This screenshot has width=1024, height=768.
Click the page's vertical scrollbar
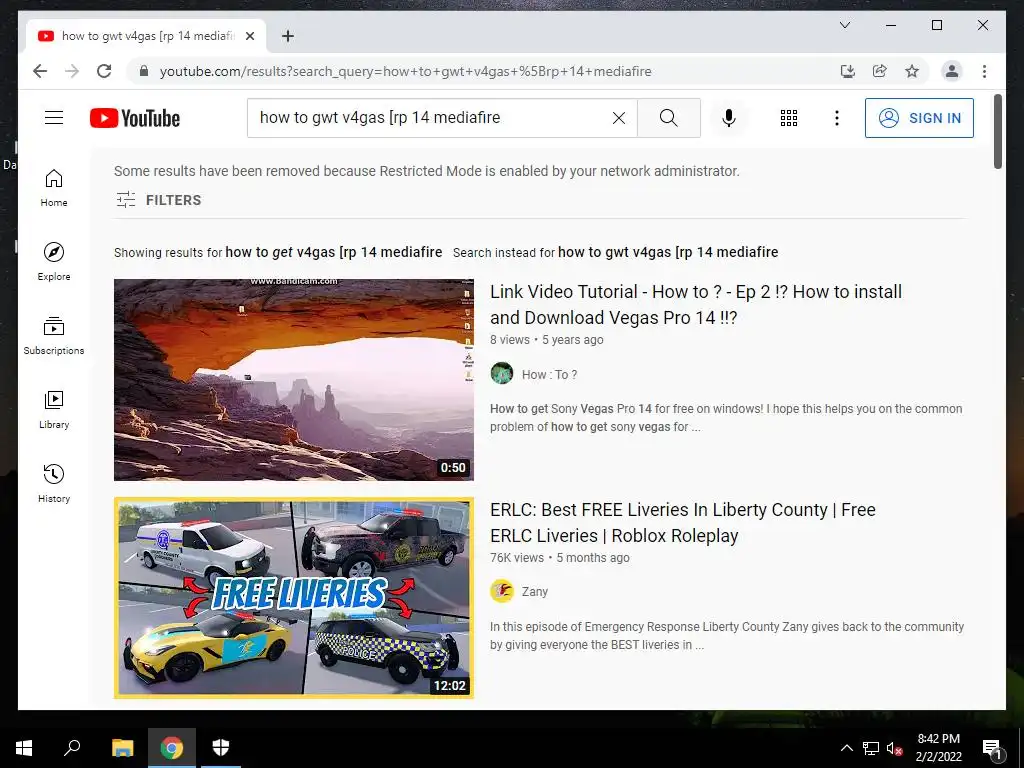(x=997, y=131)
